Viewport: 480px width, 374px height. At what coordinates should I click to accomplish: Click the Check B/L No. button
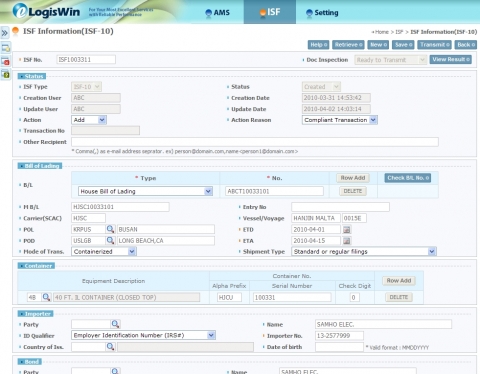tap(408, 178)
